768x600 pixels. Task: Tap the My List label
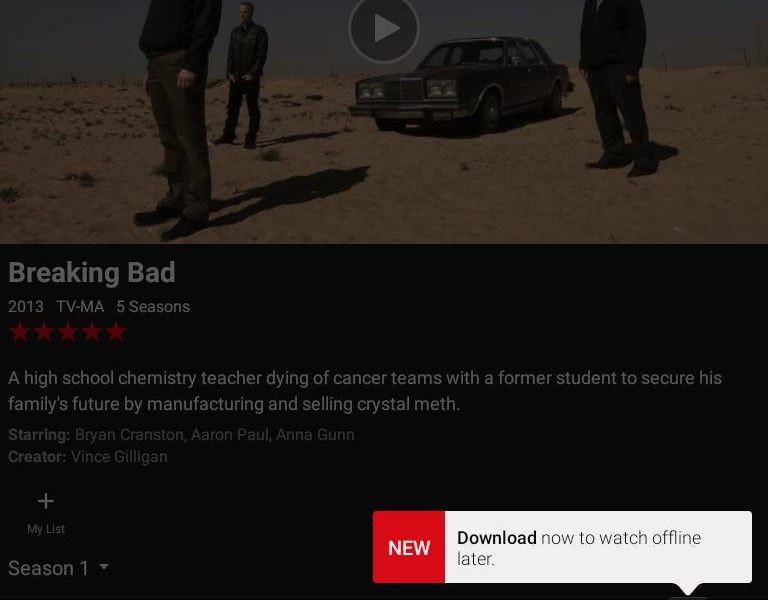pos(46,529)
